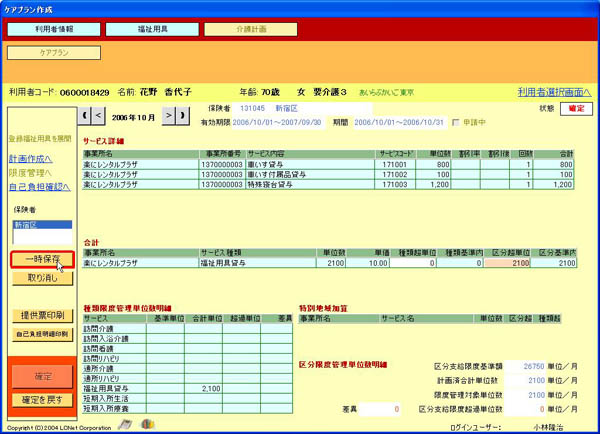Viewport: 600px width, 434px height.
Task: Click the 自己負担確認へ link
Action: (40, 187)
